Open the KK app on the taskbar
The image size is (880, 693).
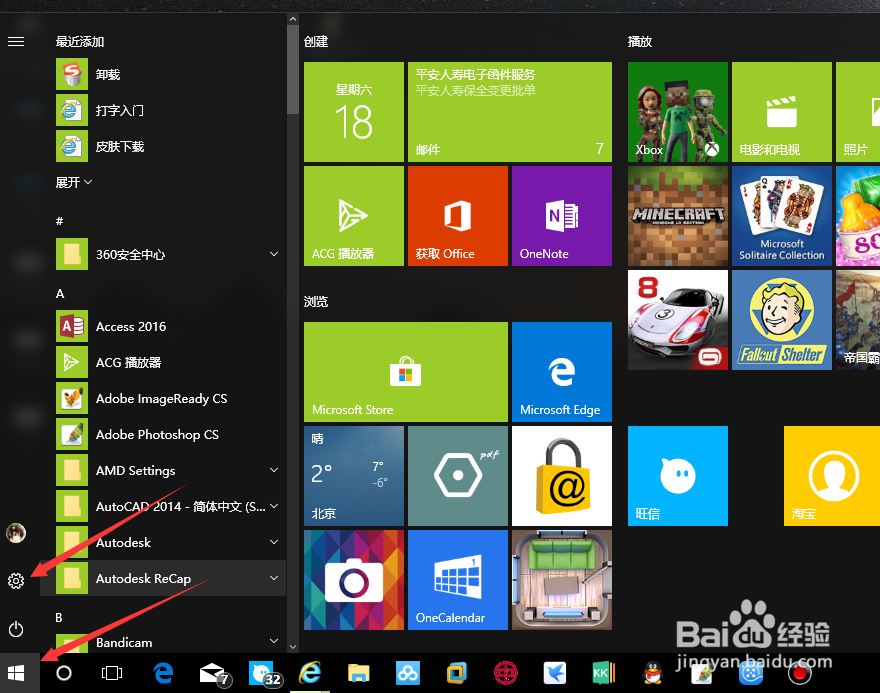tap(603, 673)
